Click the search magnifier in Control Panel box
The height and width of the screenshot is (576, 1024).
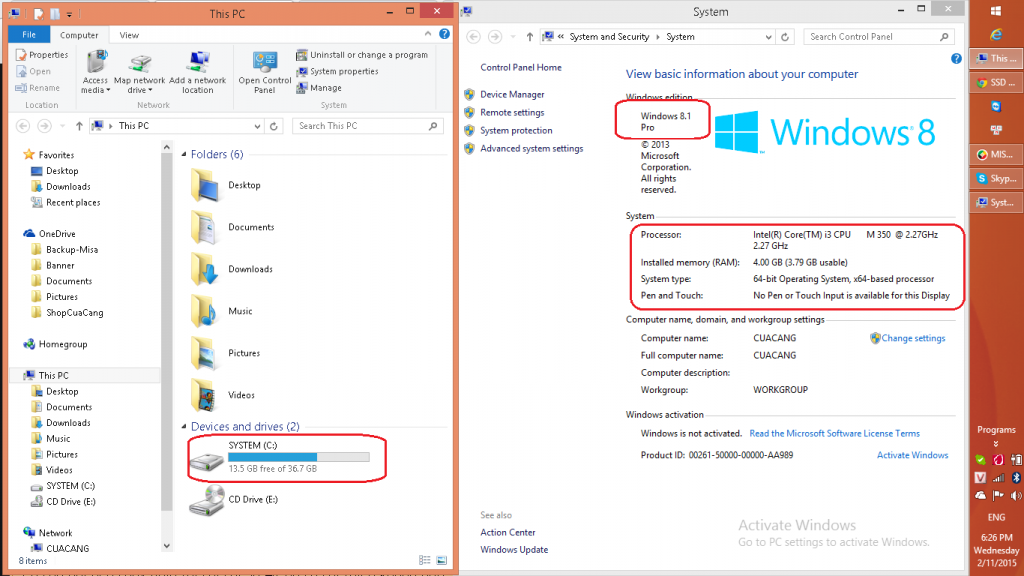(944, 37)
